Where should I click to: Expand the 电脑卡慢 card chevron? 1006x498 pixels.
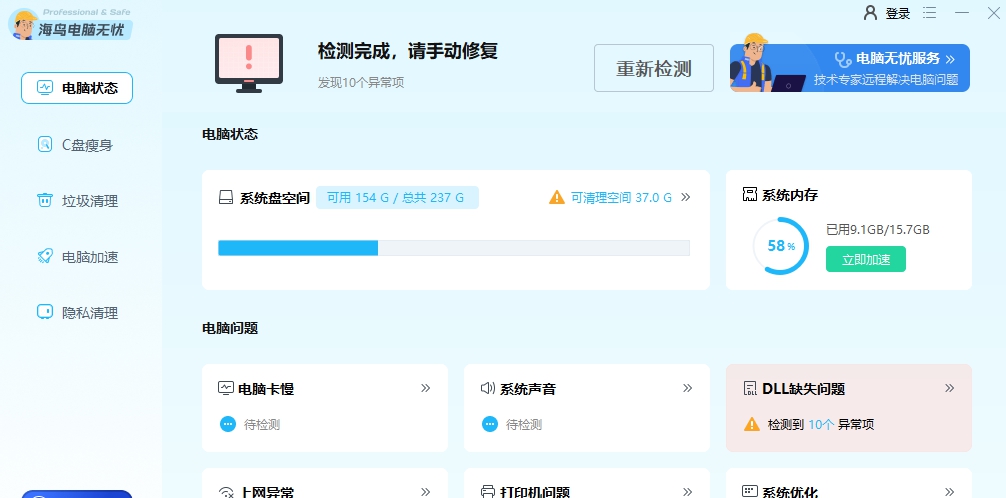pyautogui.click(x=425, y=388)
